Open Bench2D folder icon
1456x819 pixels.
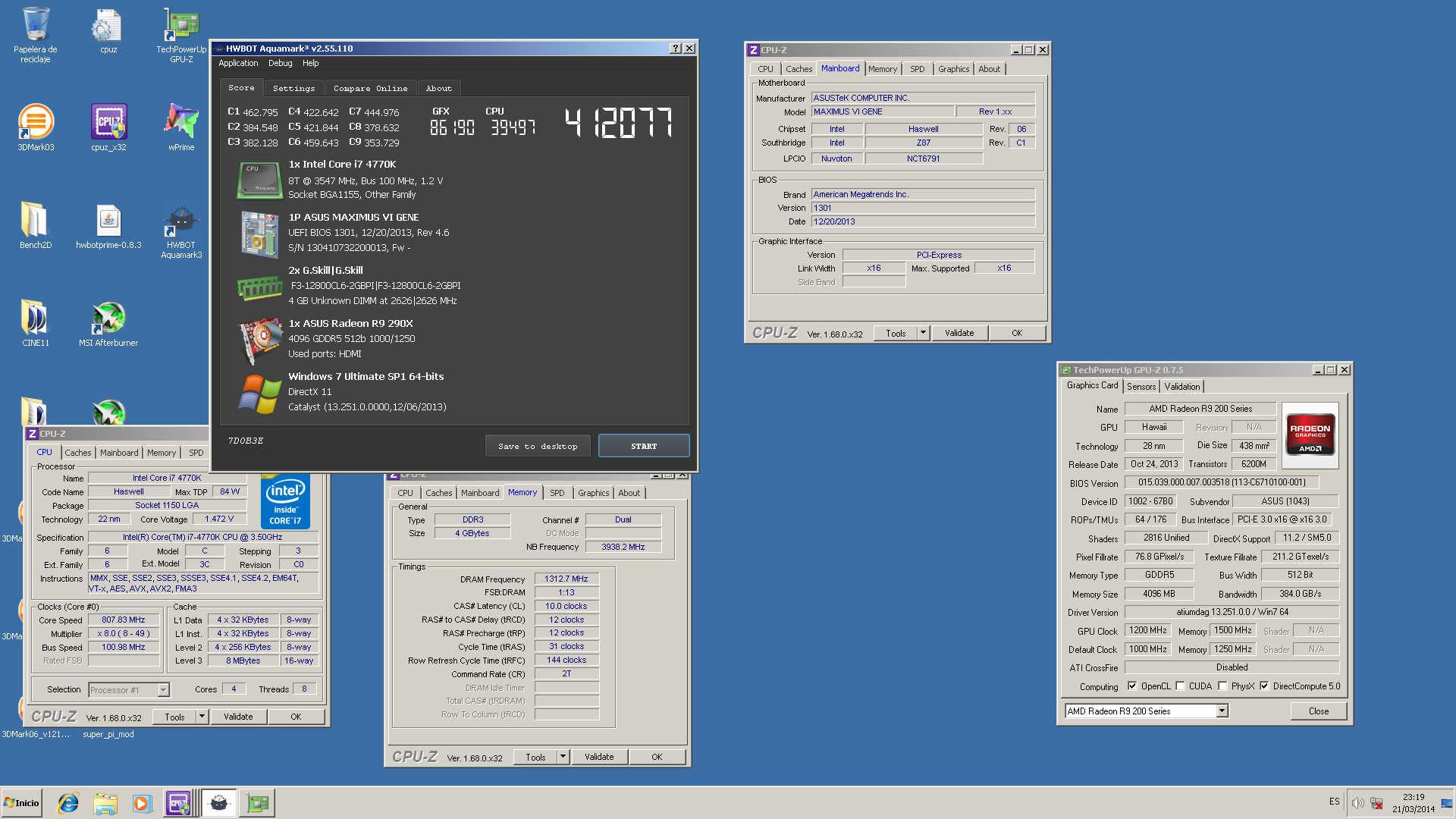[36, 224]
